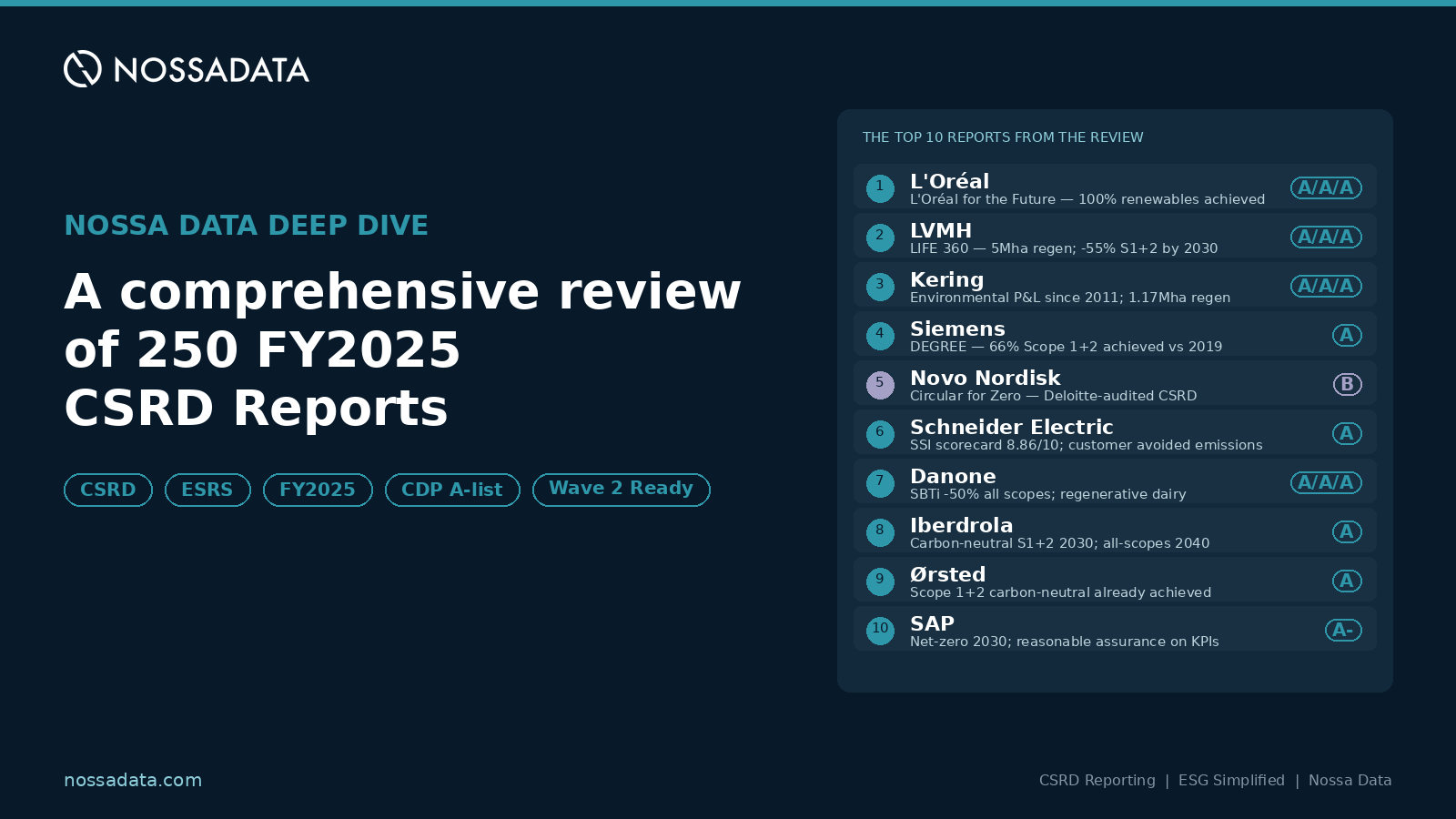Screen dimensions: 1456x819
Task: Click 'DEGREE — 66% Scope 1+2 achieved' description
Action: [1067, 347]
